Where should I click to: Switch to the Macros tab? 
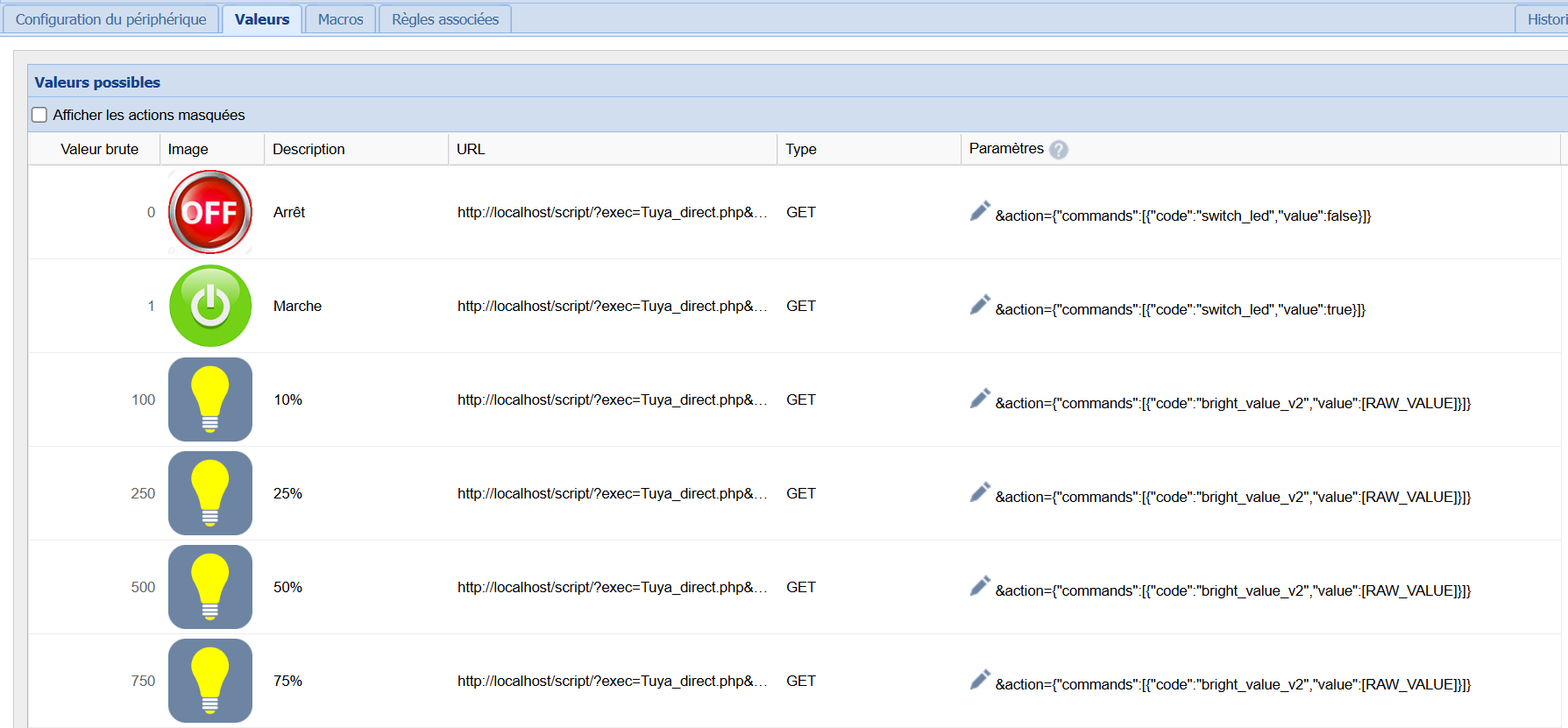click(340, 19)
